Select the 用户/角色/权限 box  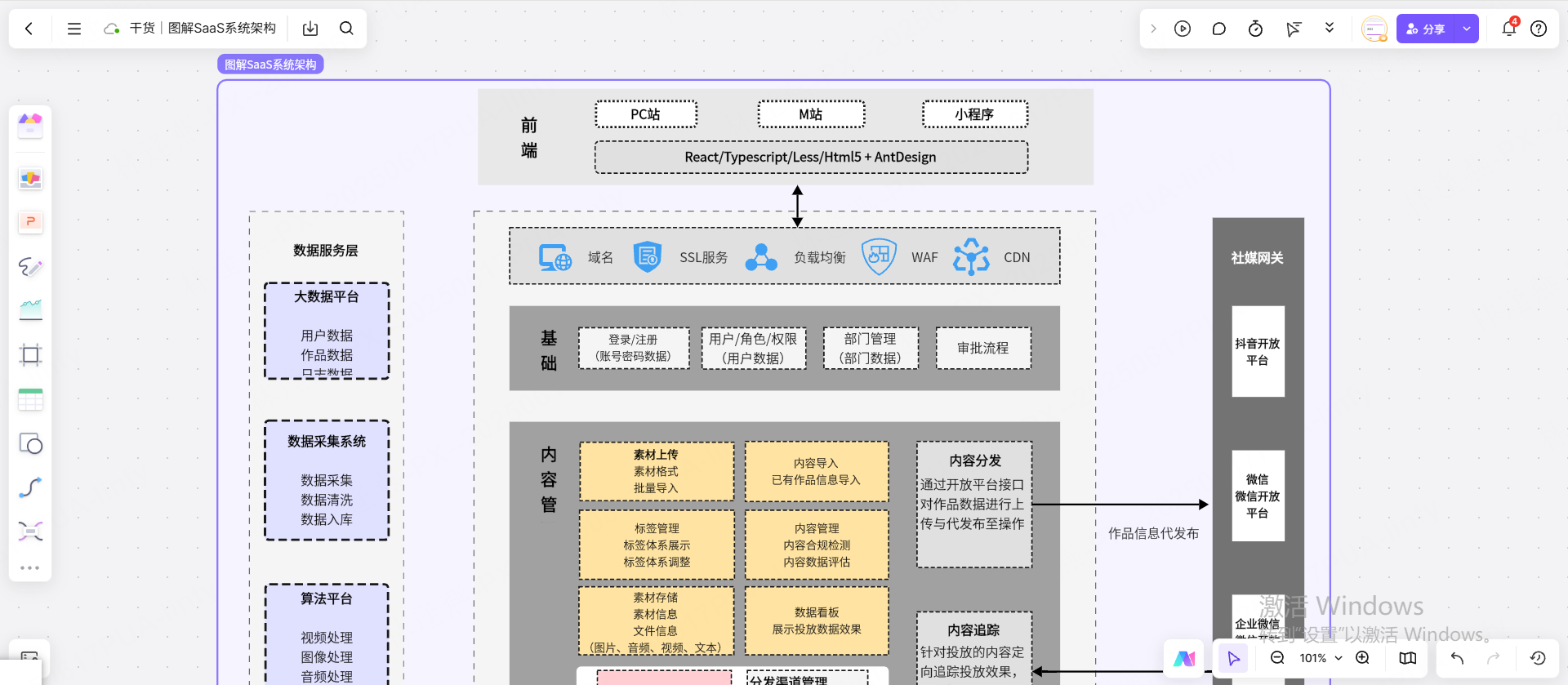(x=753, y=348)
